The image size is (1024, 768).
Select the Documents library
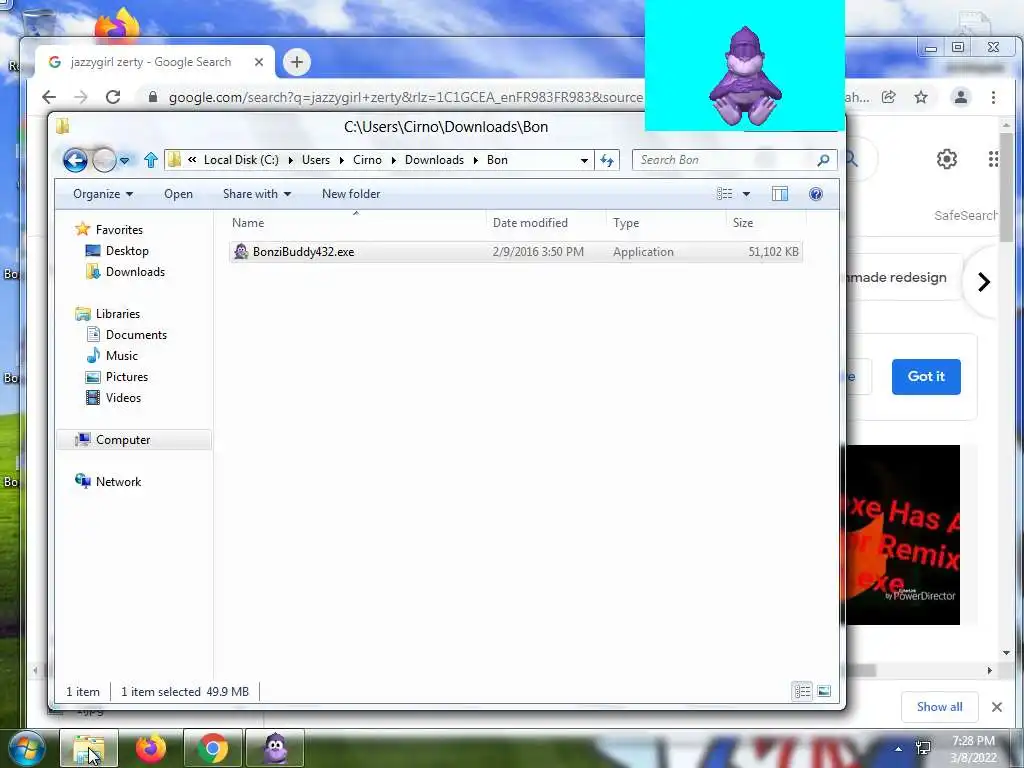tap(136, 335)
